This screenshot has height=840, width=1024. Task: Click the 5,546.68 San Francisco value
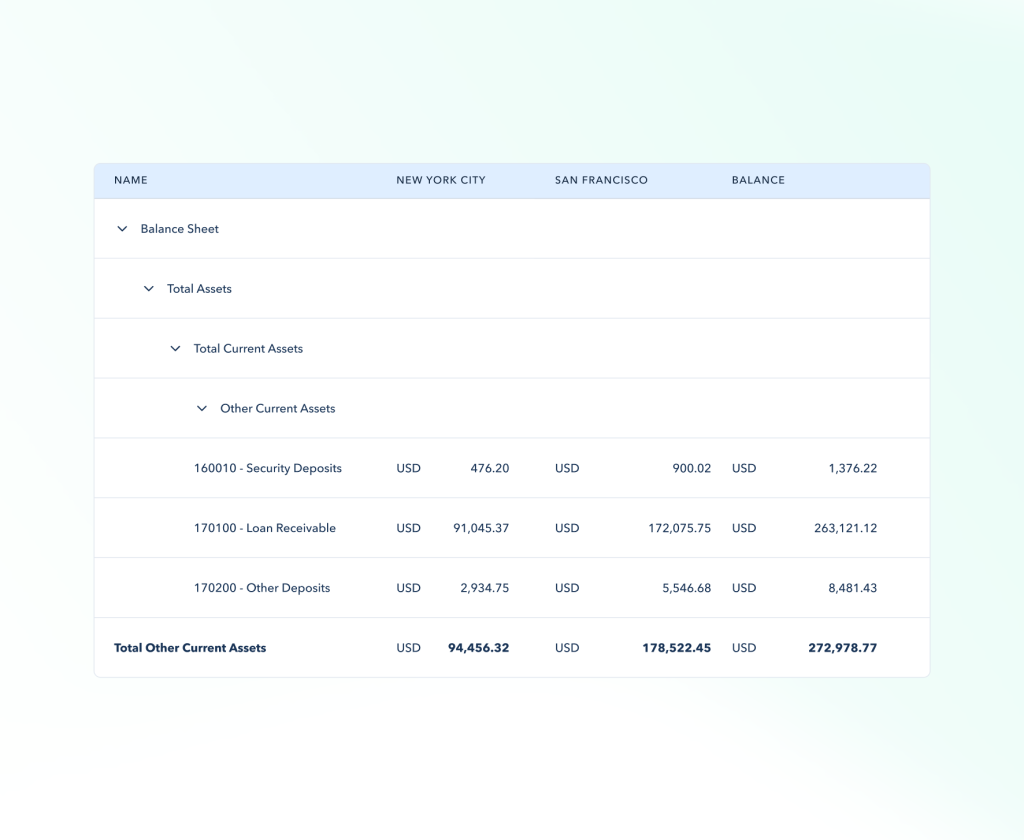pos(686,588)
